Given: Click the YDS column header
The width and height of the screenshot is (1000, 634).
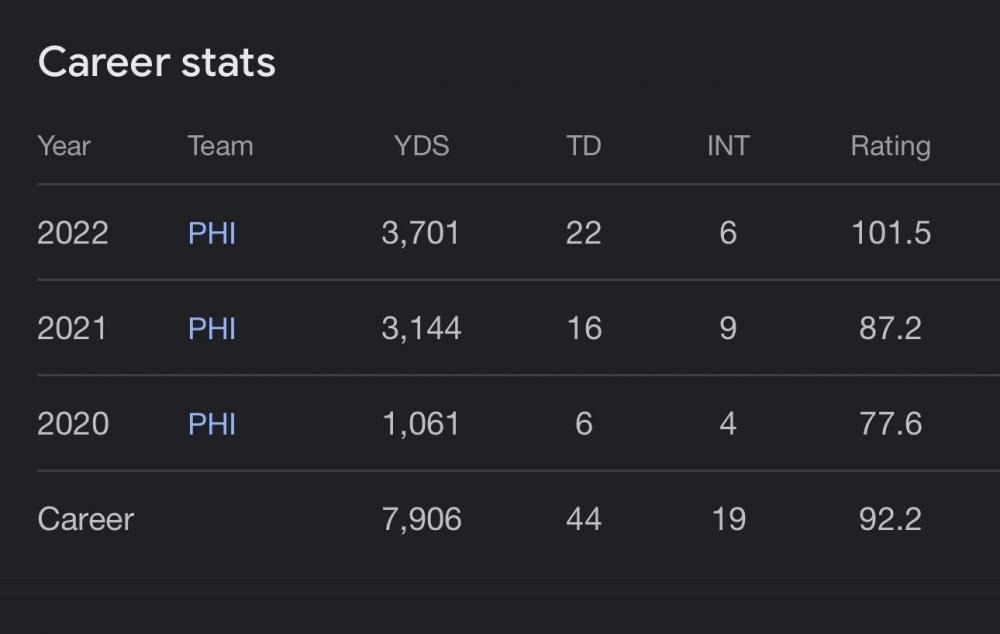Looking at the screenshot, I should pos(421,146).
